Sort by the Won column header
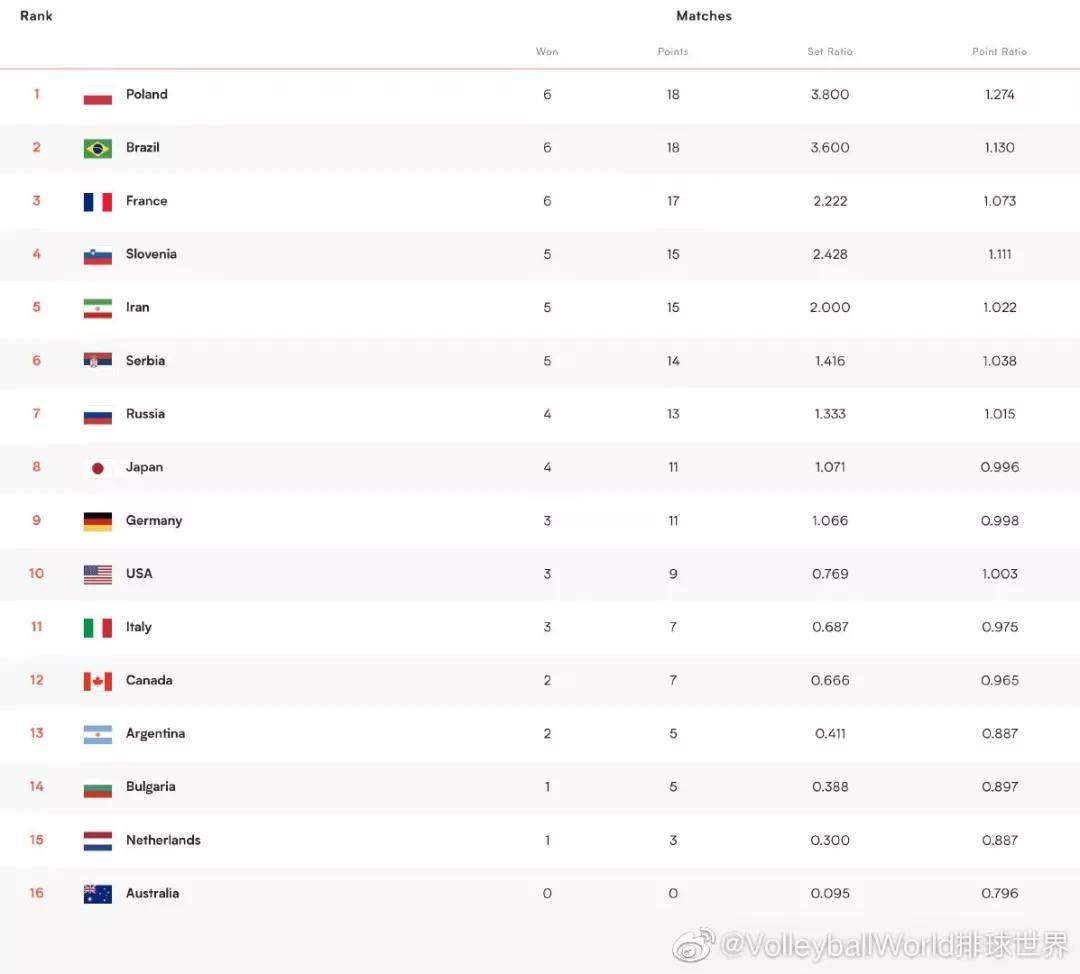The height and width of the screenshot is (974, 1080). (x=547, y=52)
